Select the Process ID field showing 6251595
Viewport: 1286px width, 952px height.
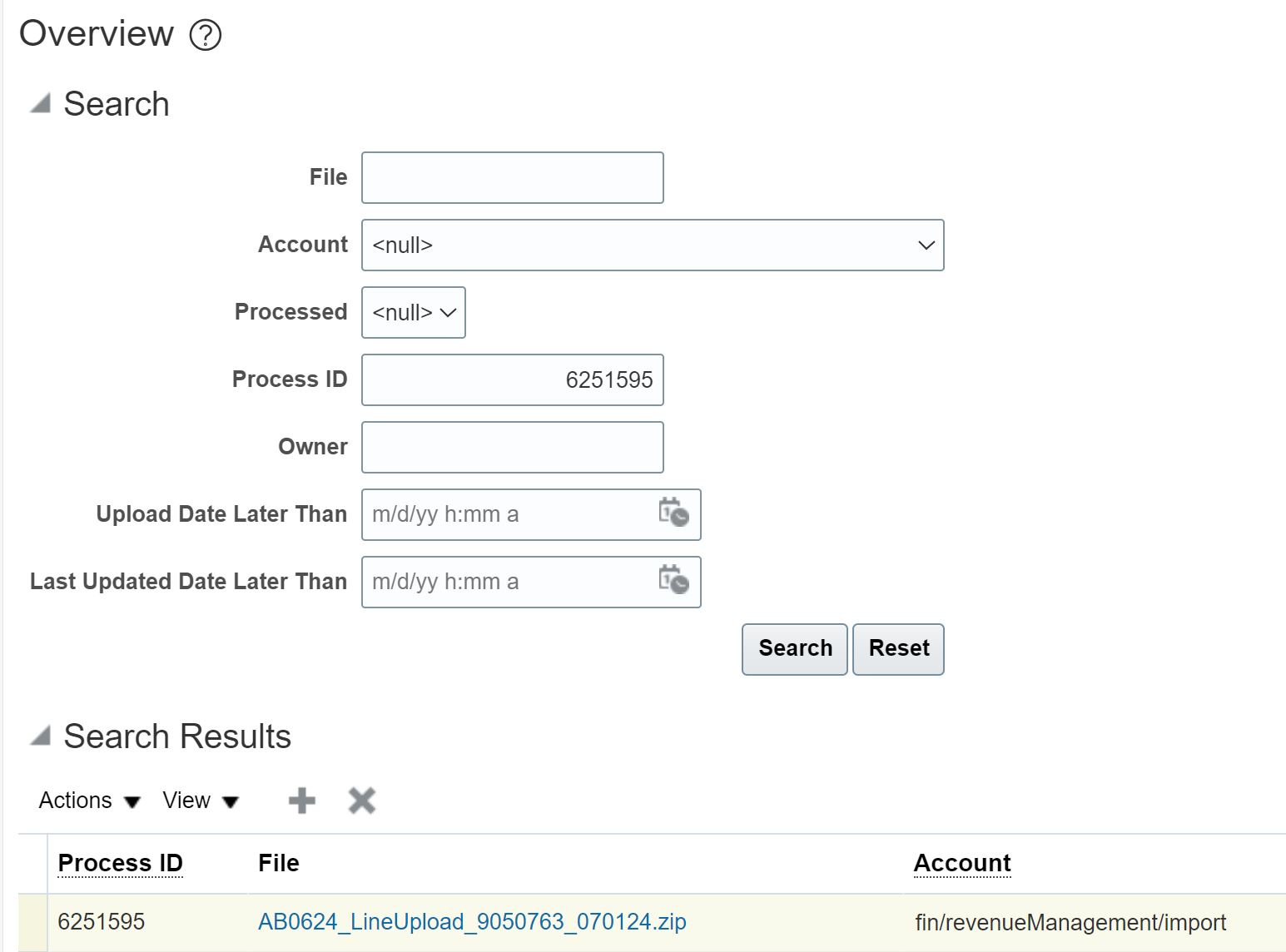tap(512, 379)
